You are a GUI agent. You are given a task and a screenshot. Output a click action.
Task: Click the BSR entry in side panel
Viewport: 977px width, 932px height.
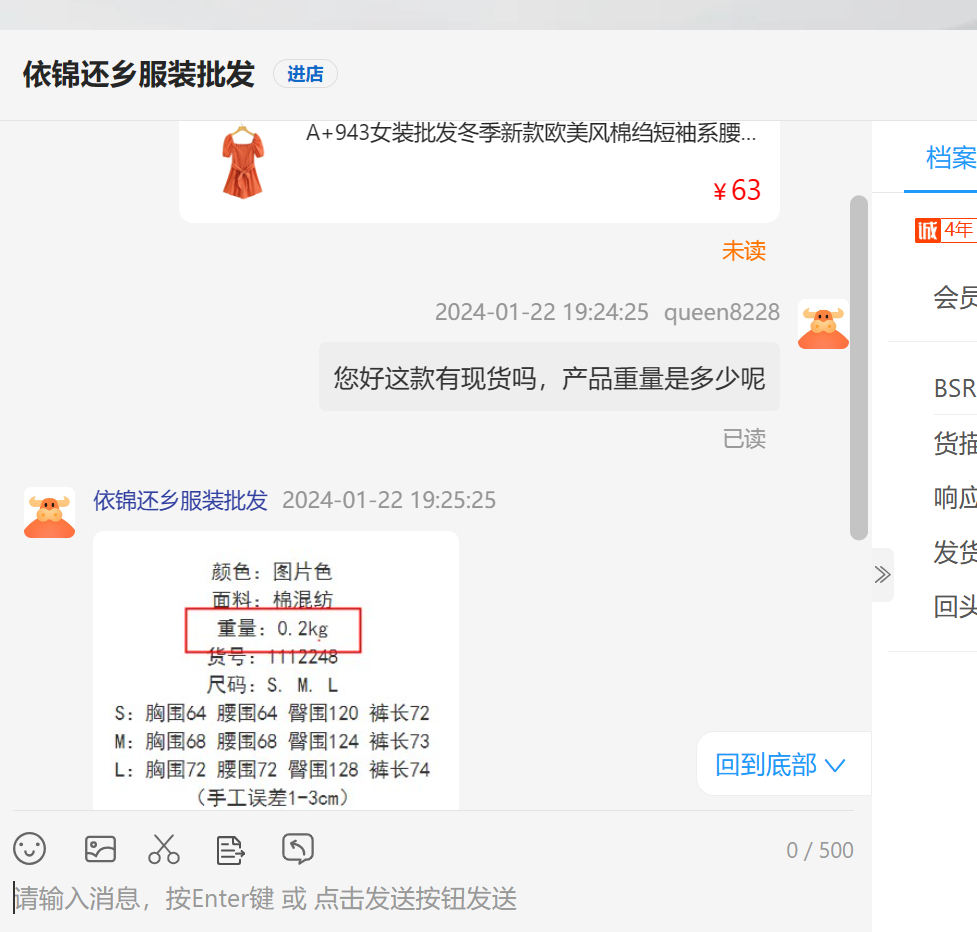[x=955, y=388]
